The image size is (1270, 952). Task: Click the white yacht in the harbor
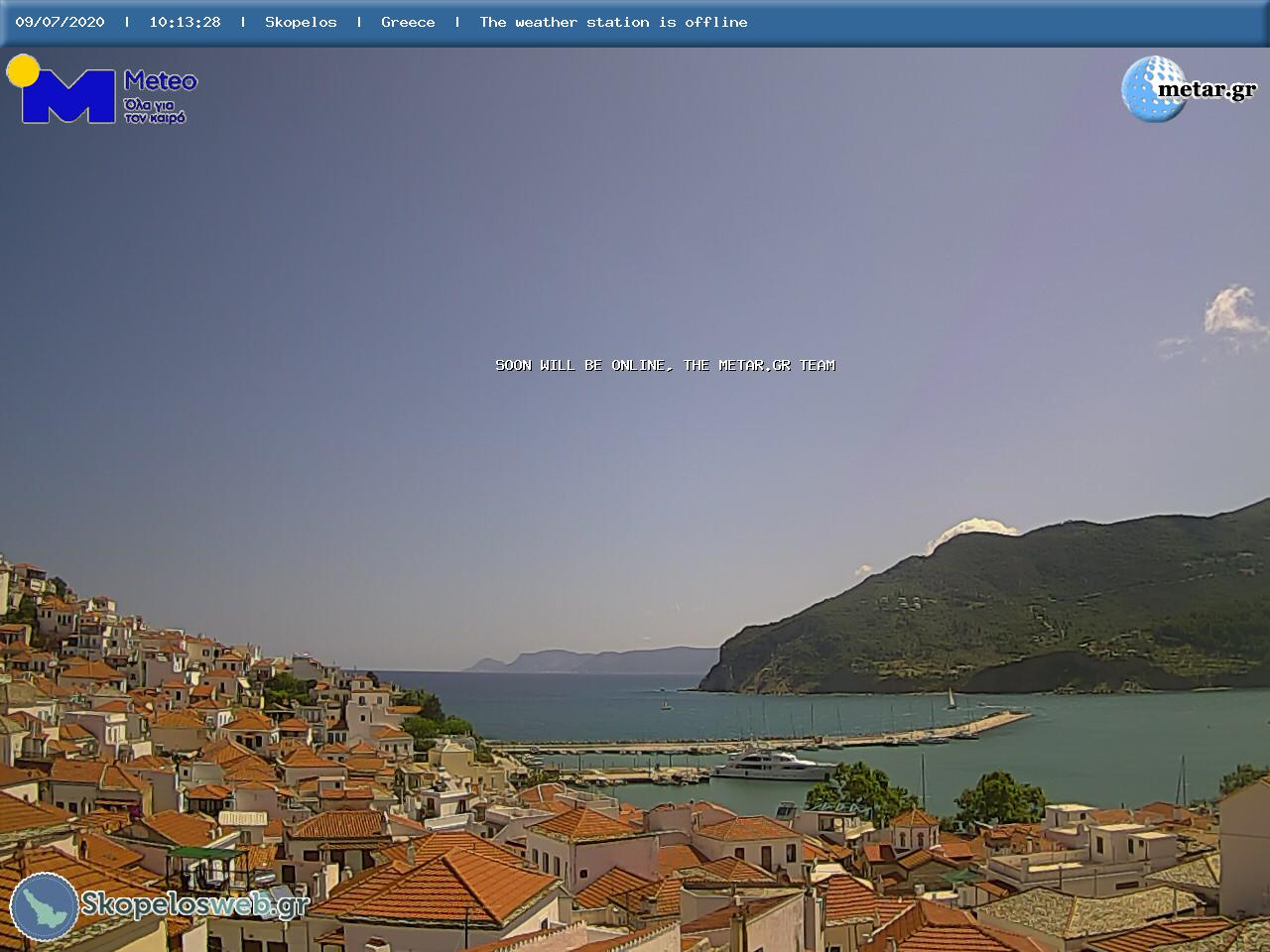(773, 765)
